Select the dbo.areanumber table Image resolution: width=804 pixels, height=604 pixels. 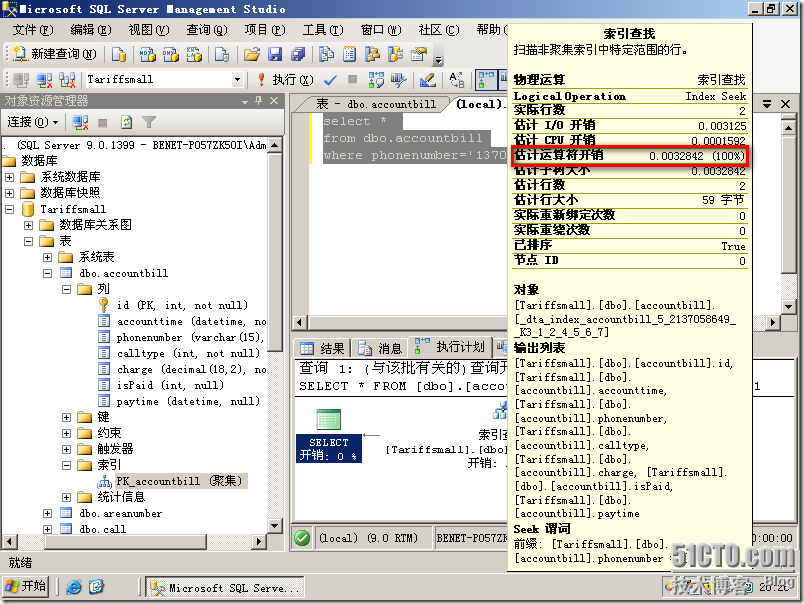pos(120,513)
